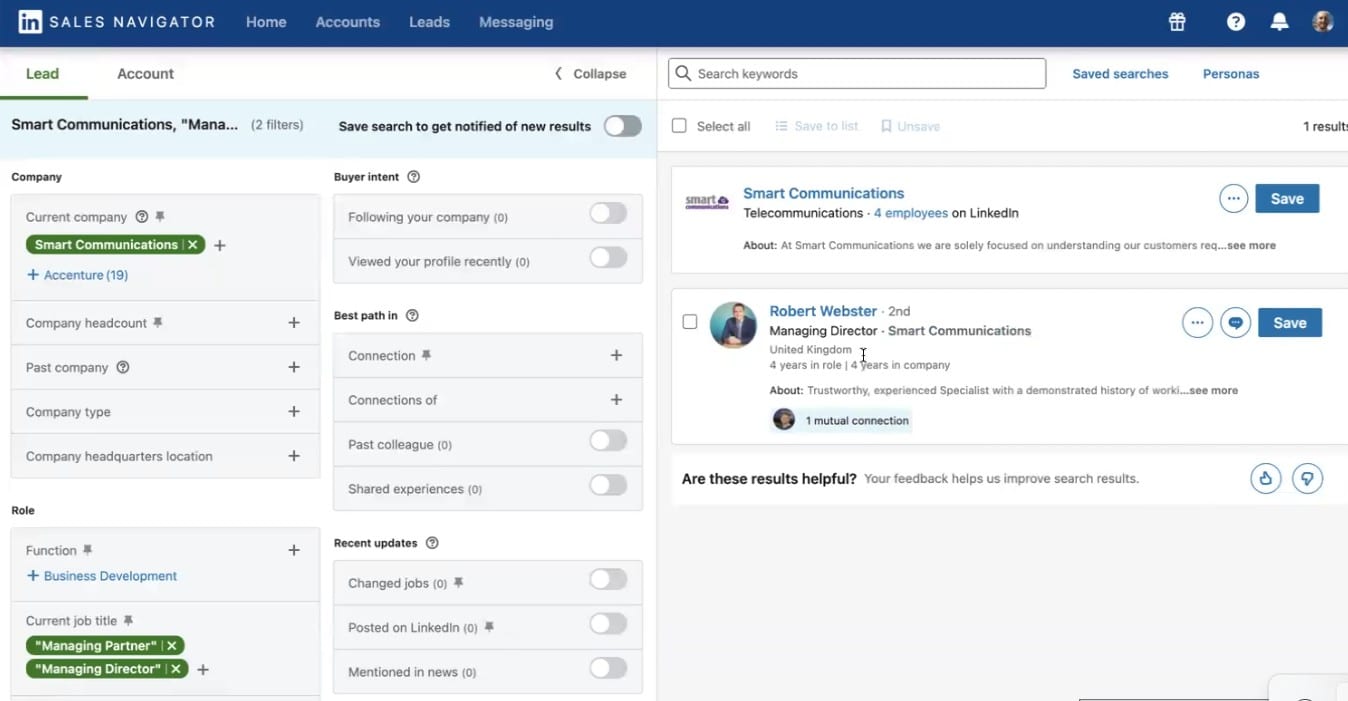The height and width of the screenshot is (701, 1348).
Task: Click the Best path in help icon
Action: click(x=412, y=315)
